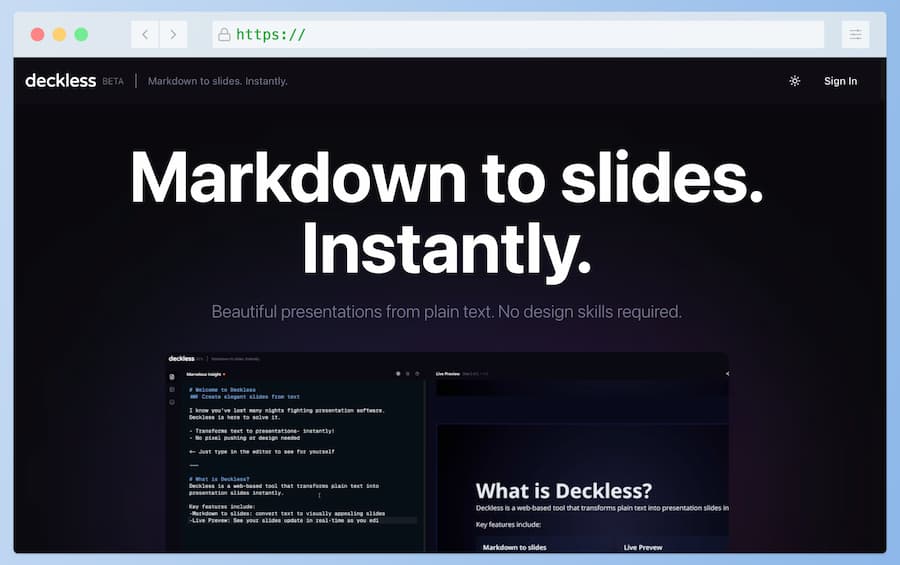Click the 'What is Deckless?' slide preview
The image size is (900, 565).
pyautogui.click(x=582, y=490)
